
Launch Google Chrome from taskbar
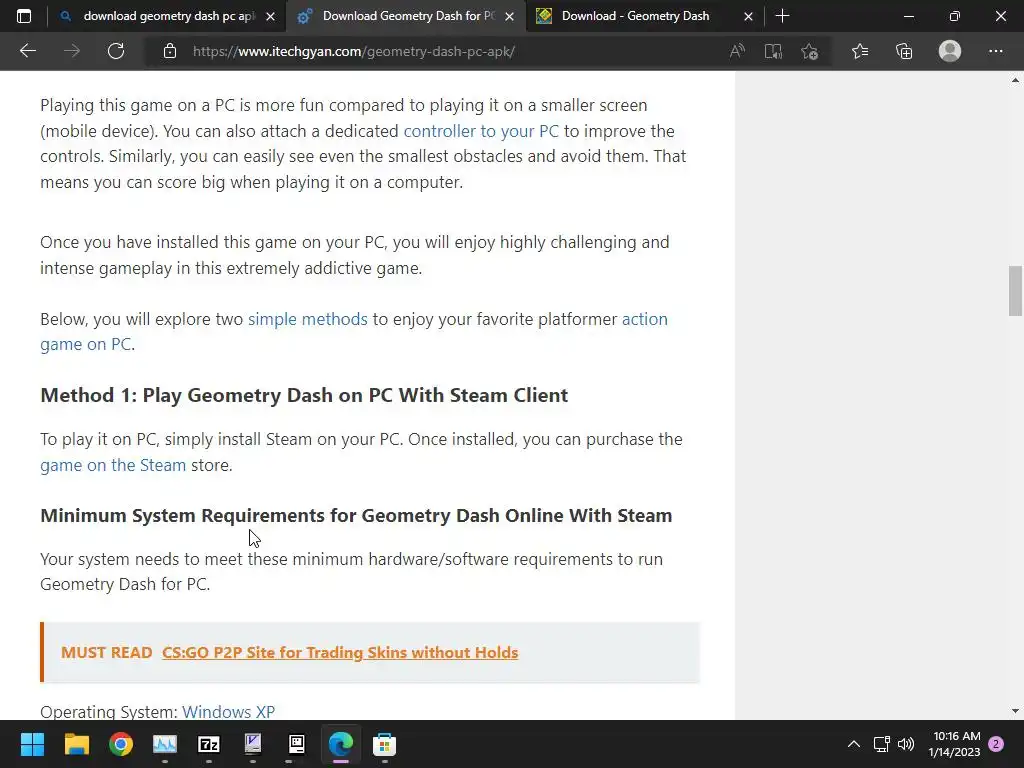click(121, 744)
